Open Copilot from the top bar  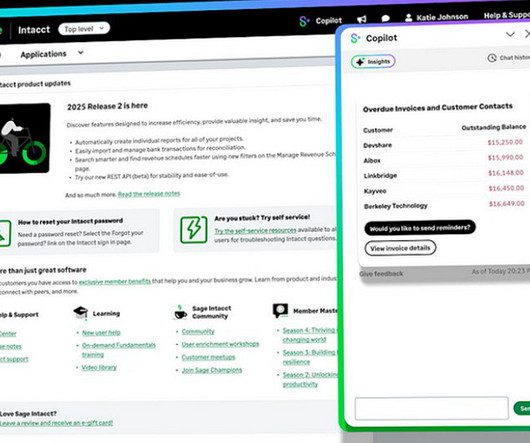click(x=320, y=21)
